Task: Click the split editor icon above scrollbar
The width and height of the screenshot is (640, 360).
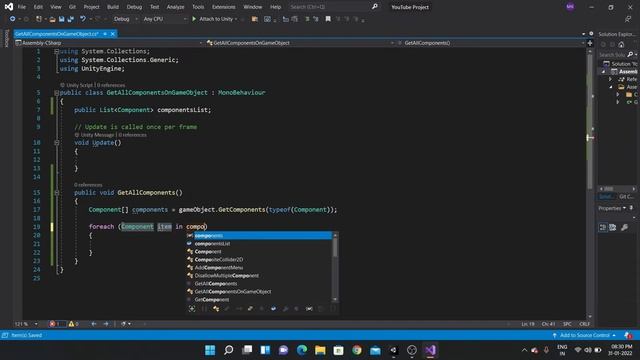Action: click(x=590, y=43)
